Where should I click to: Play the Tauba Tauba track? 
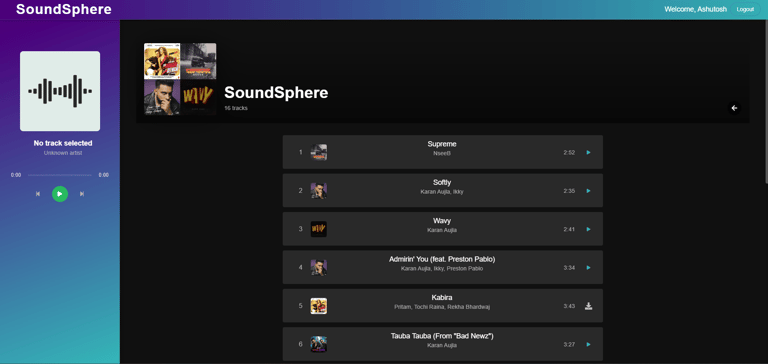[588, 344]
